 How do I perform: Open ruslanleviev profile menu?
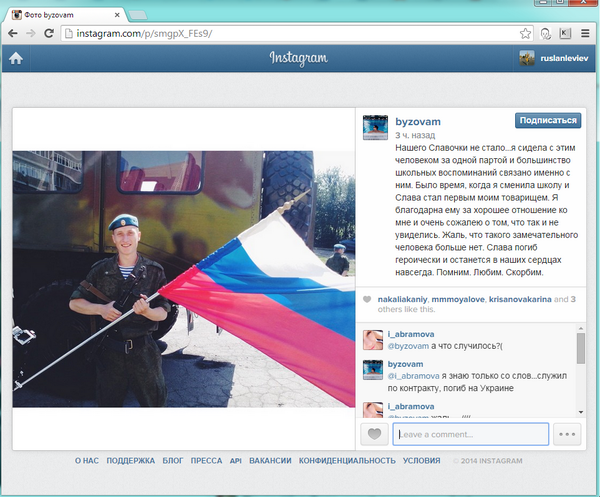click(x=564, y=58)
